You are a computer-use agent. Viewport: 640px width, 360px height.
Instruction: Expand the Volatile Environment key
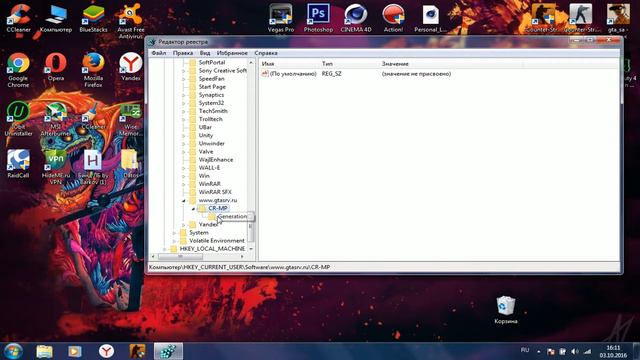pyautogui.click(x=174, y=241)
